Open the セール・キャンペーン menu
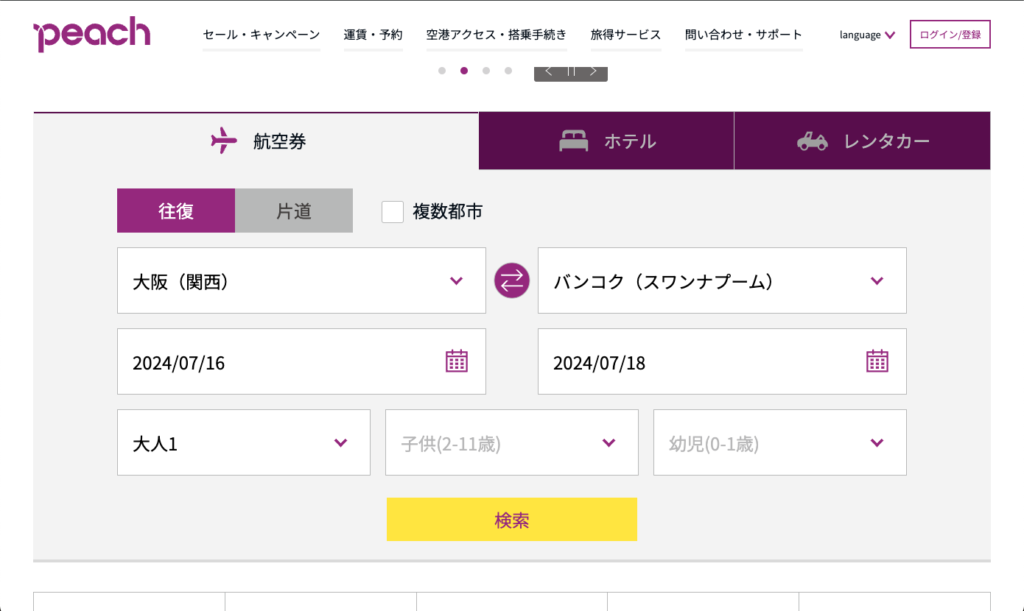 (x=261, y=31)
